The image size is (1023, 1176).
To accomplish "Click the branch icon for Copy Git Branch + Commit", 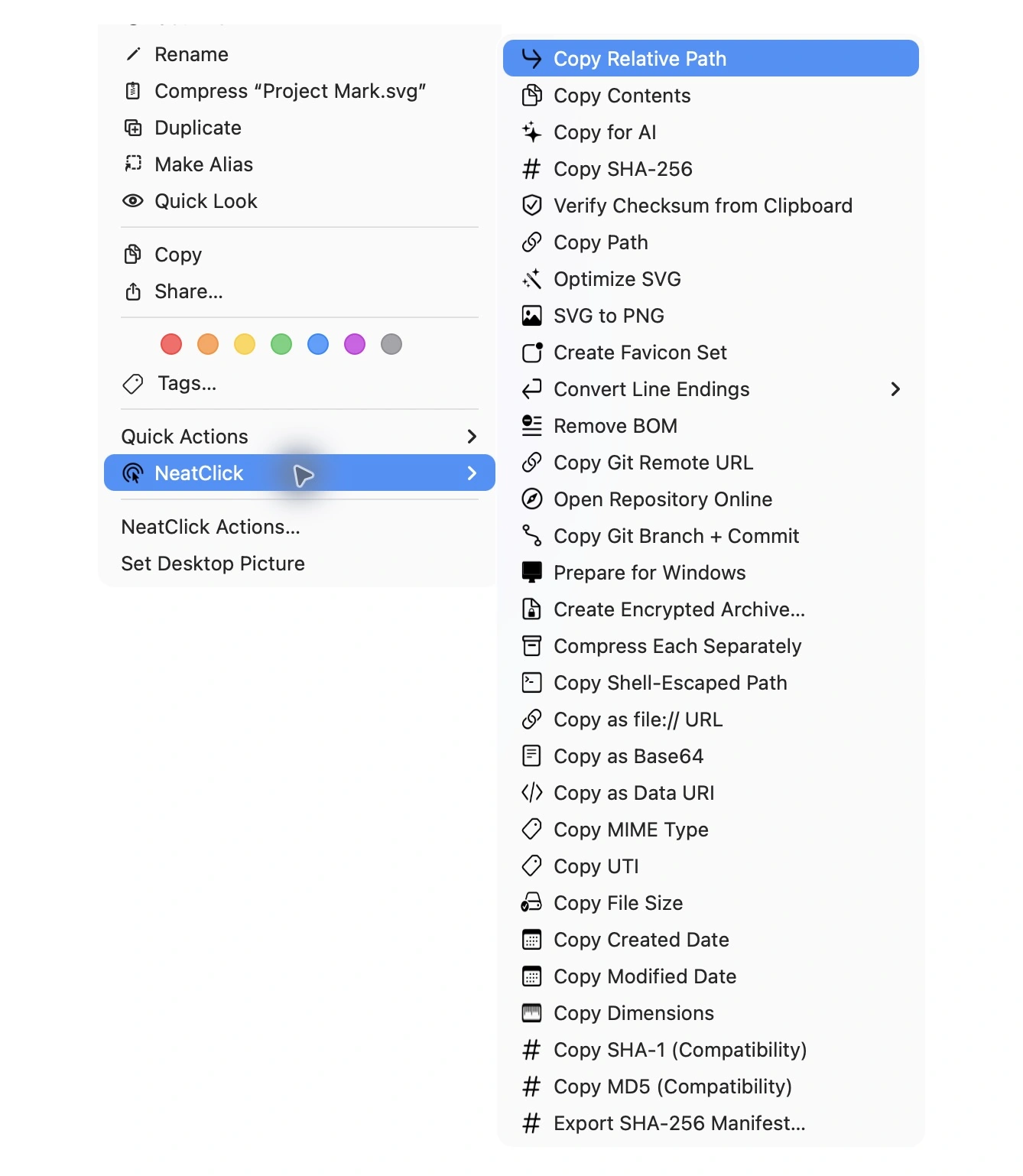I will coord(531,535).
